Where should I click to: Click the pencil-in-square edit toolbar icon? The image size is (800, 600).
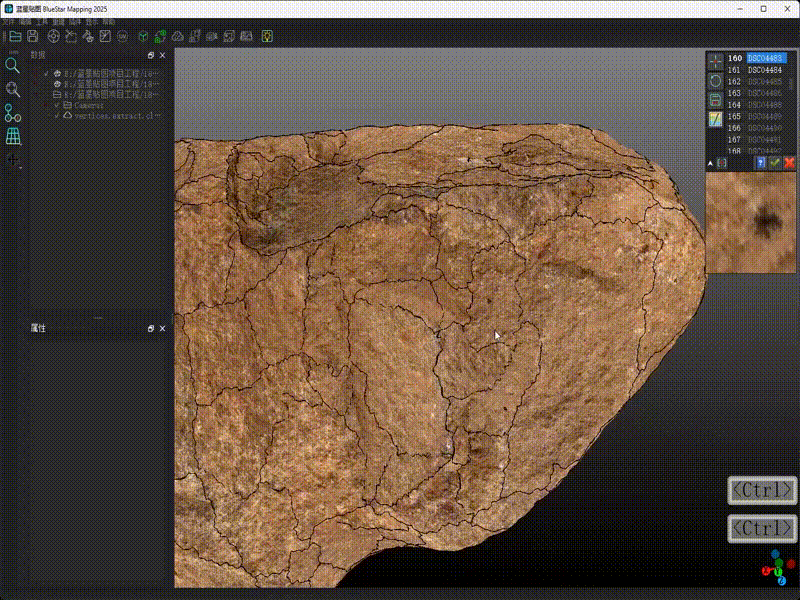pos(105,36)
